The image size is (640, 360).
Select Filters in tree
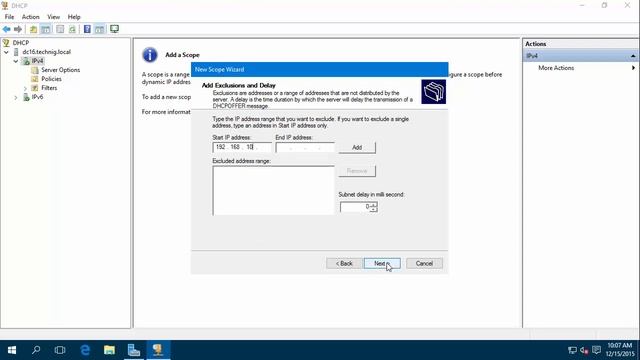[49, 88]
